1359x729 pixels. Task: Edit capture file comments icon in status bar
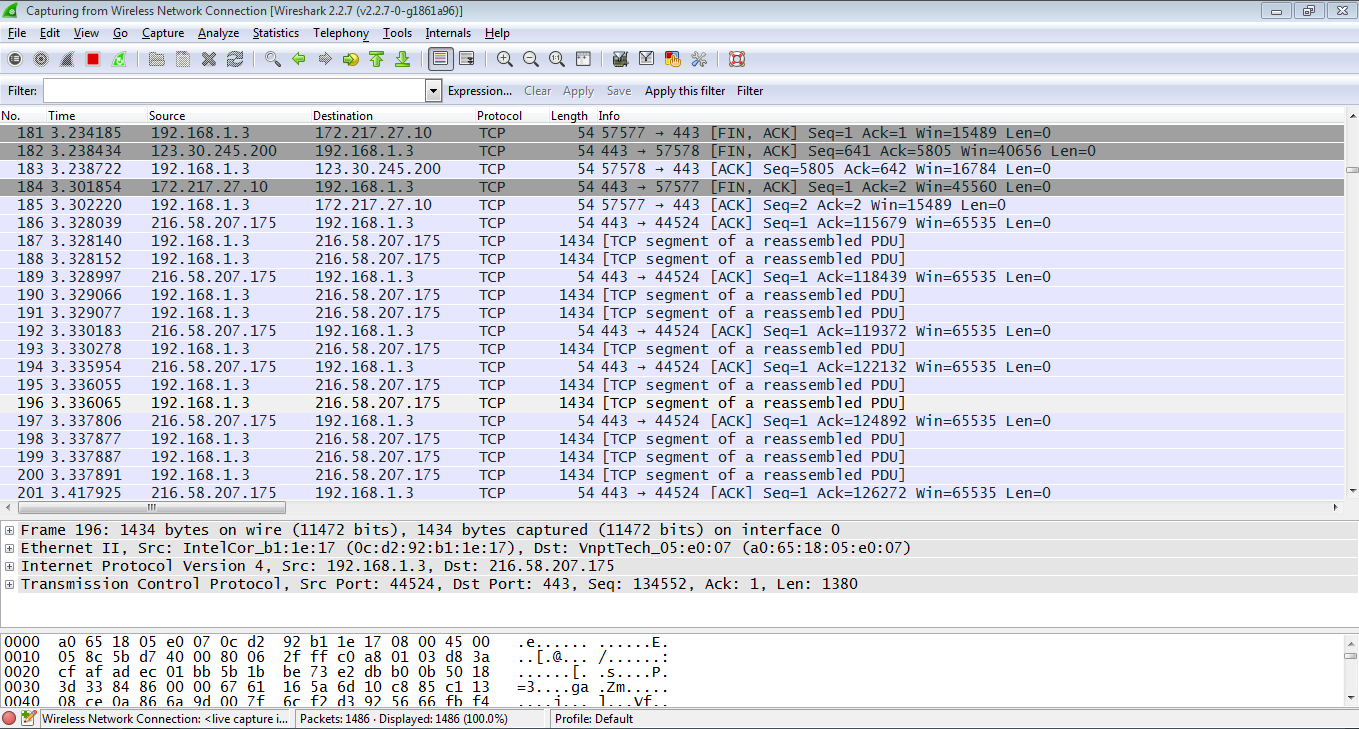[28, 718]
